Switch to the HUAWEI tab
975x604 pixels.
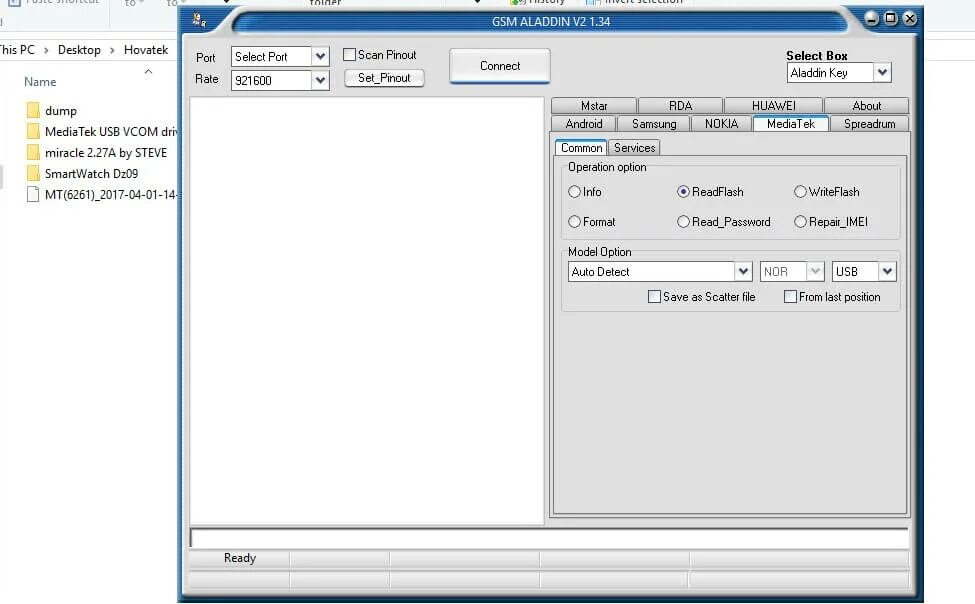pyautogui.click(x=774, y=106)
